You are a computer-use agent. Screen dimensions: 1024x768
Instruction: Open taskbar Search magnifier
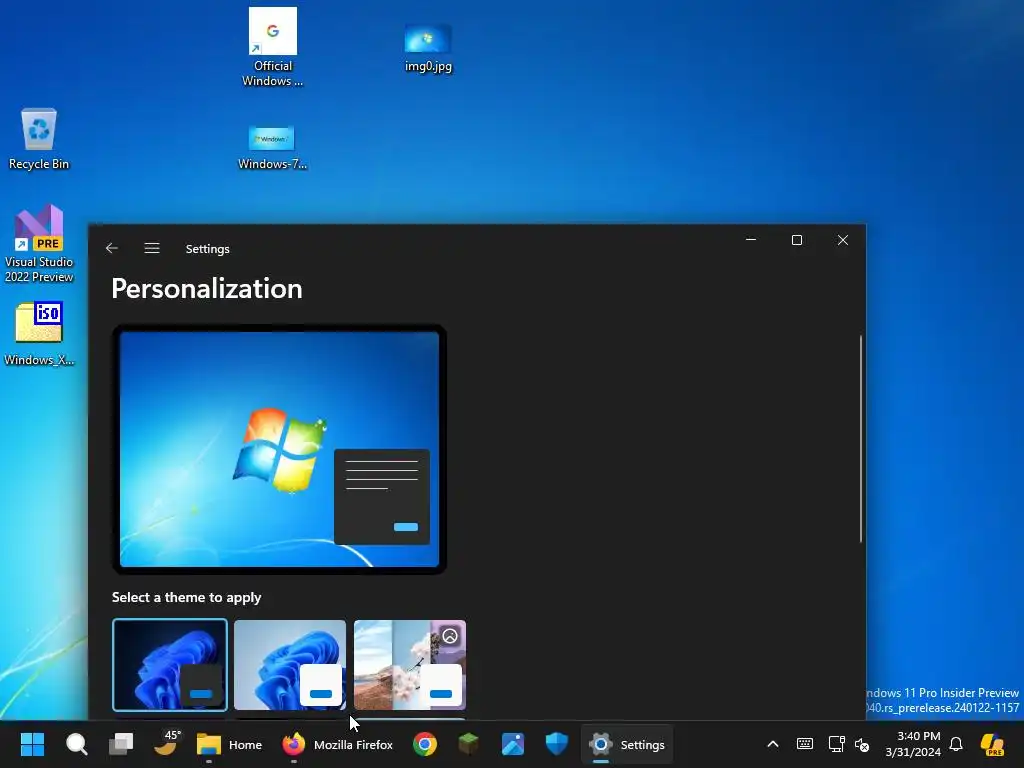(76, 744)
